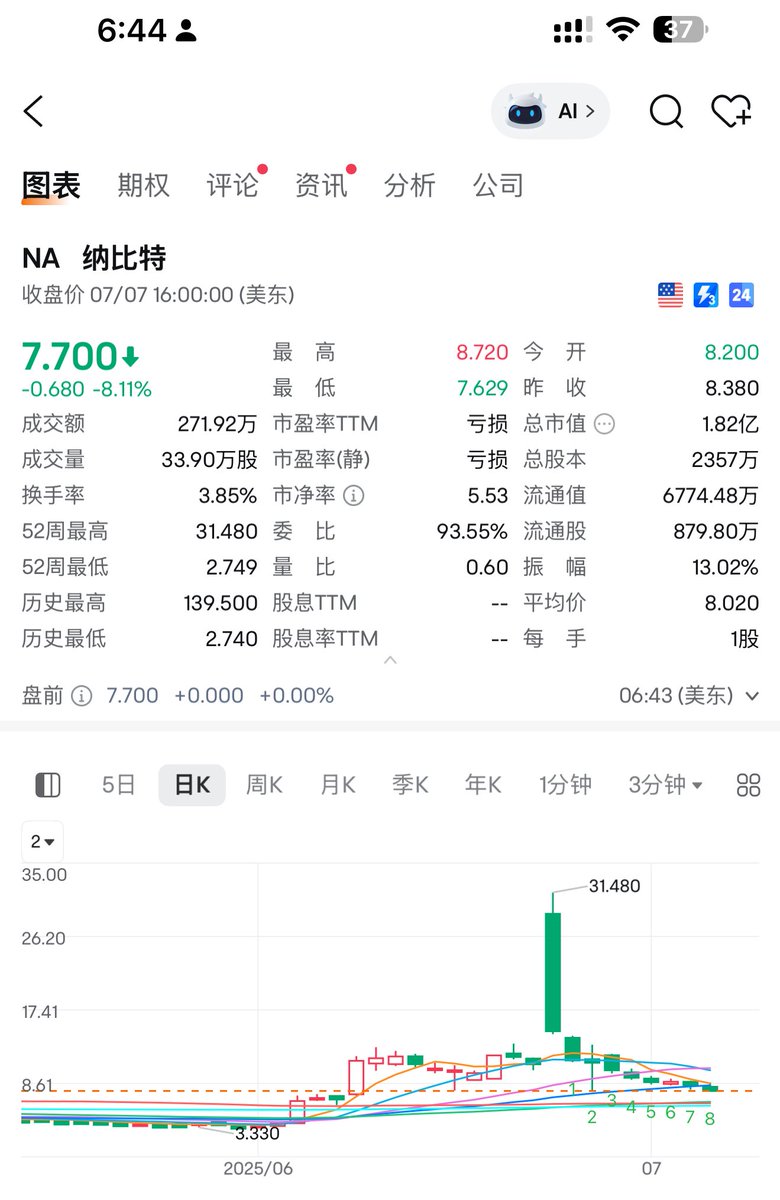Tap the 成交额 value 271.92万
The width and height of the screenshot is (780, 1200).
coord(217,424)
